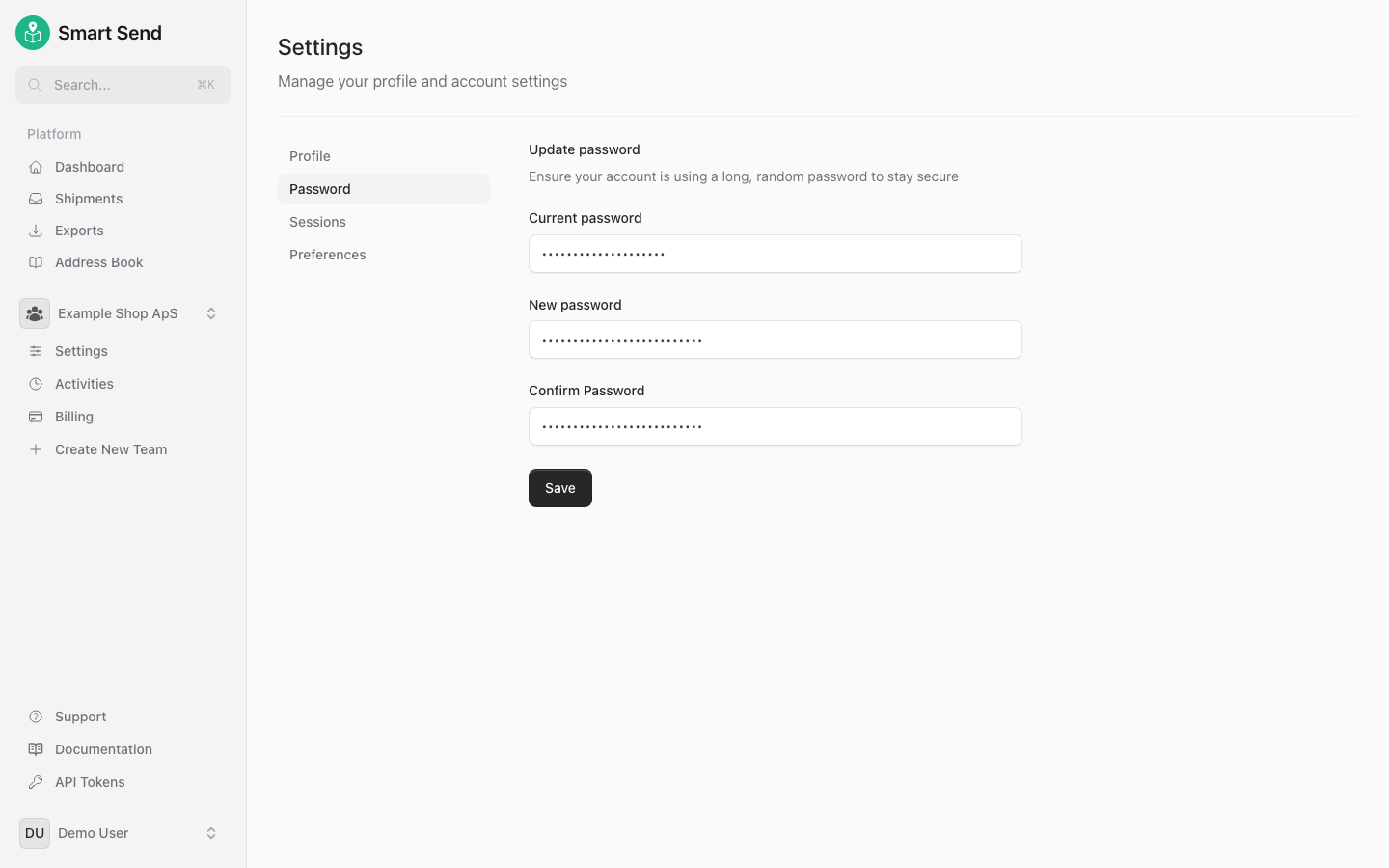Select the Billing card icon
This screenshot has height=868, width=1389.
click(x=35, y=416)
